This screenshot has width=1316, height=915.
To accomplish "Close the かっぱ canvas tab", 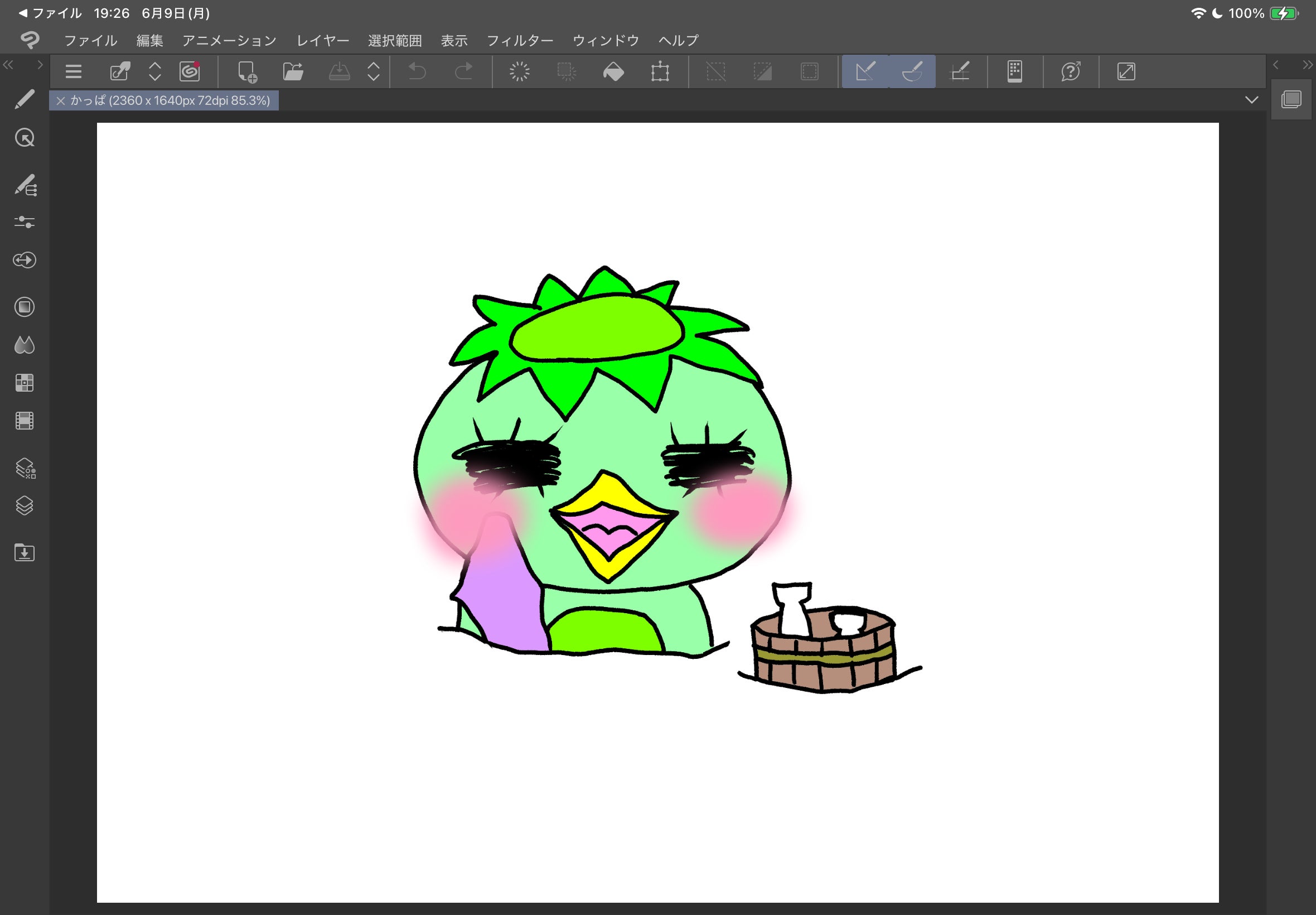I will tap(61, 101).
